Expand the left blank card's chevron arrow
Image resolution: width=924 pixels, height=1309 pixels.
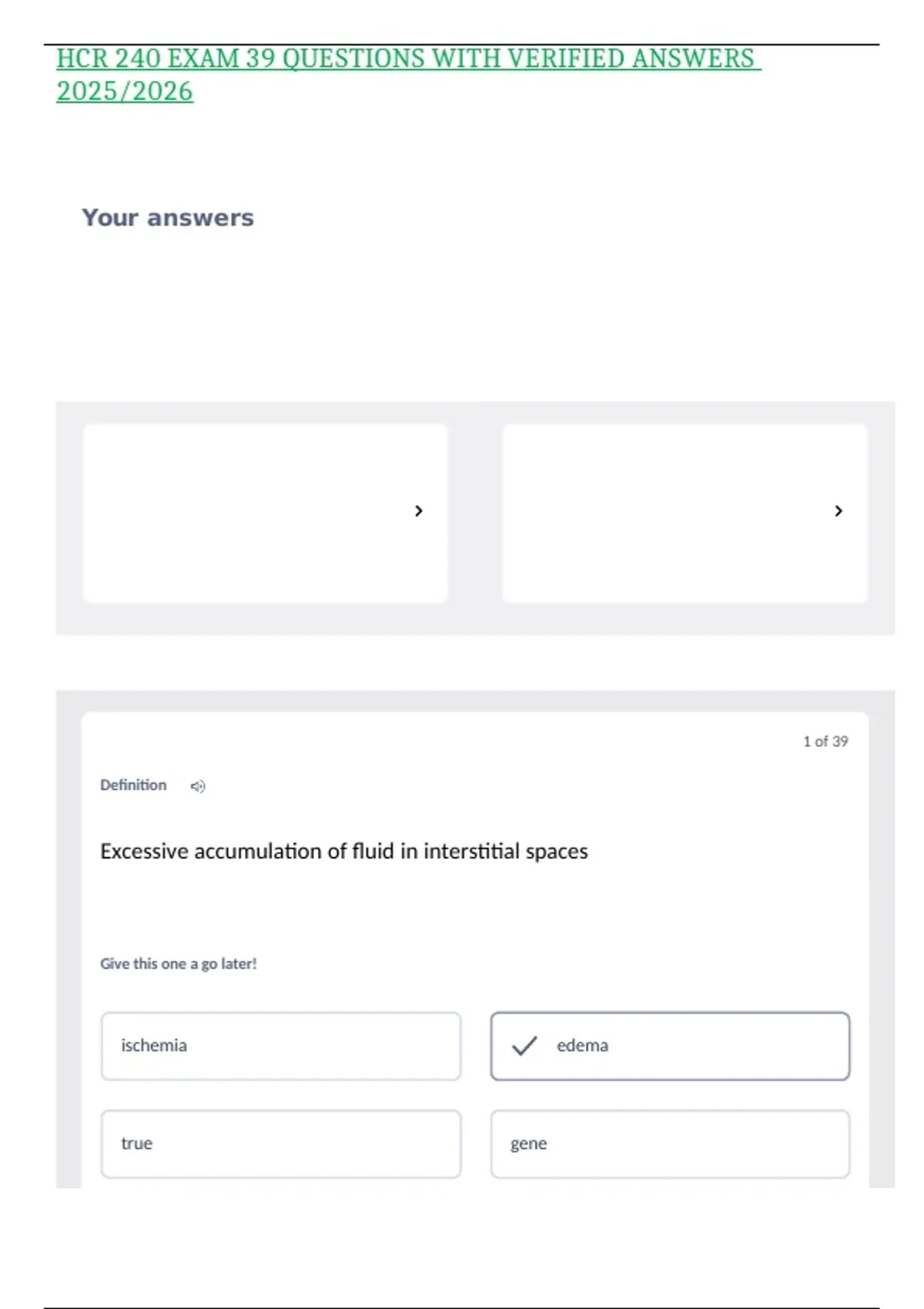[x=419, y=511]
